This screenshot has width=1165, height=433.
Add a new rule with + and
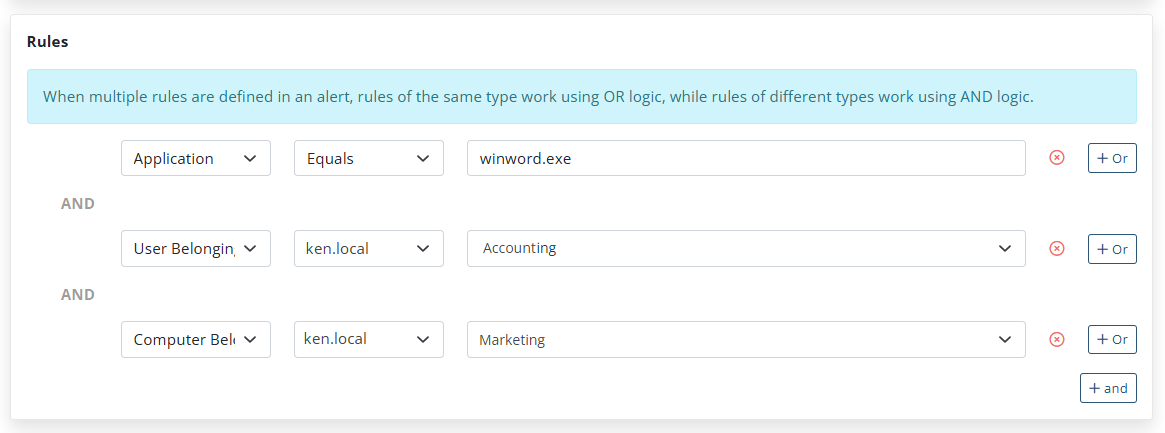pos(1108,388)
